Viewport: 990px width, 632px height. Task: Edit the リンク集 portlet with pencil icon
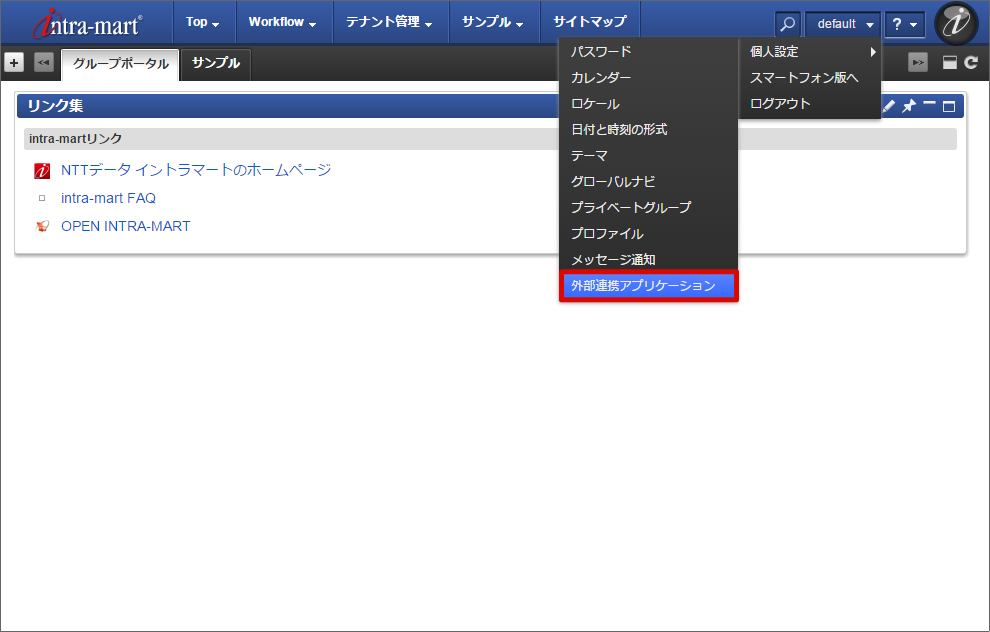tap(888, 106)
